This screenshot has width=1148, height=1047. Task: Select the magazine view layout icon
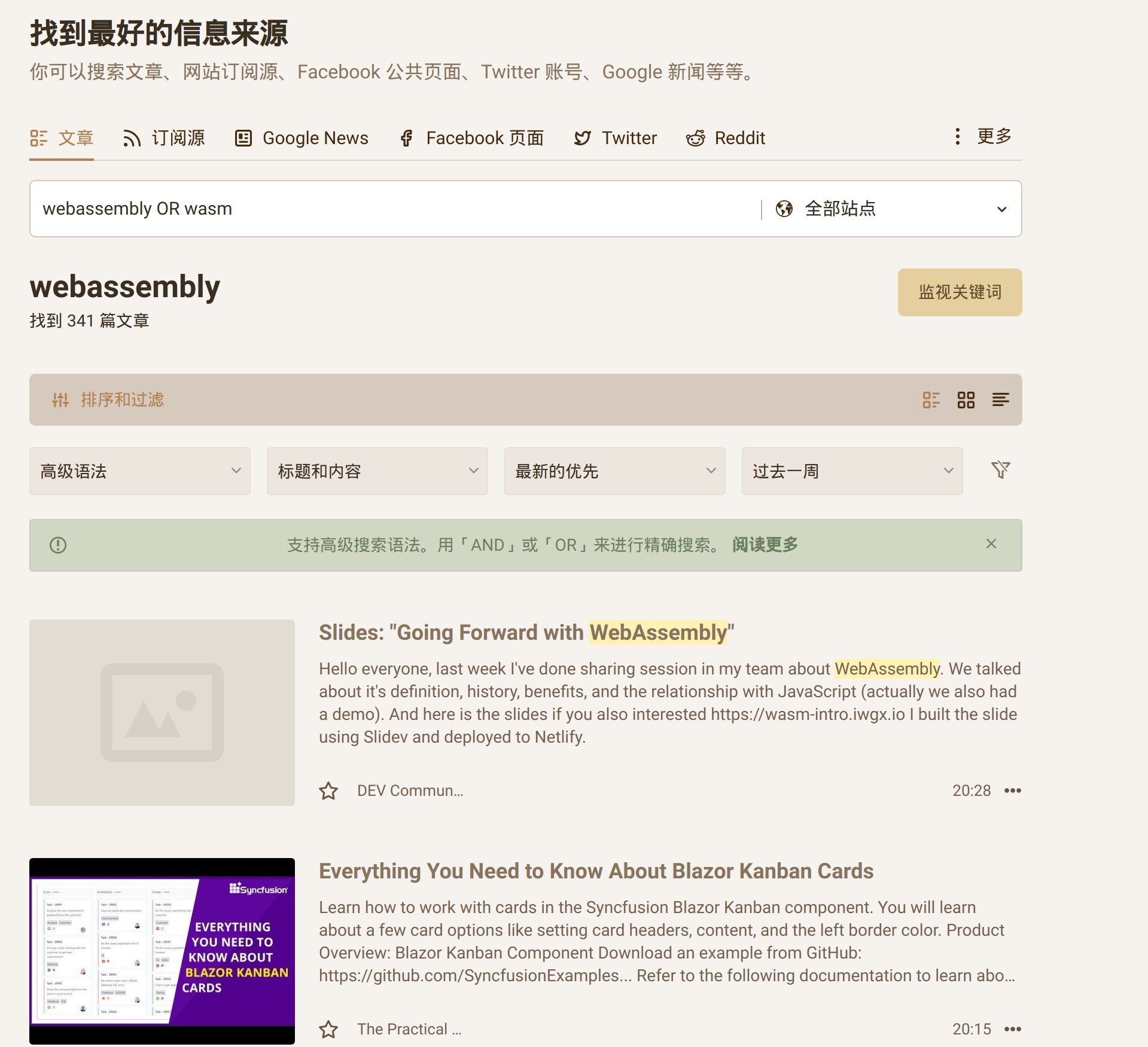pos(931,400)
